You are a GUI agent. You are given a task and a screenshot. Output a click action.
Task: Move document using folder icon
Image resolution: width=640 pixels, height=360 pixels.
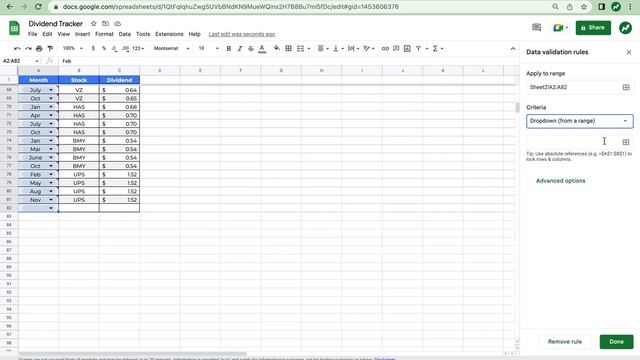(105, 24)
